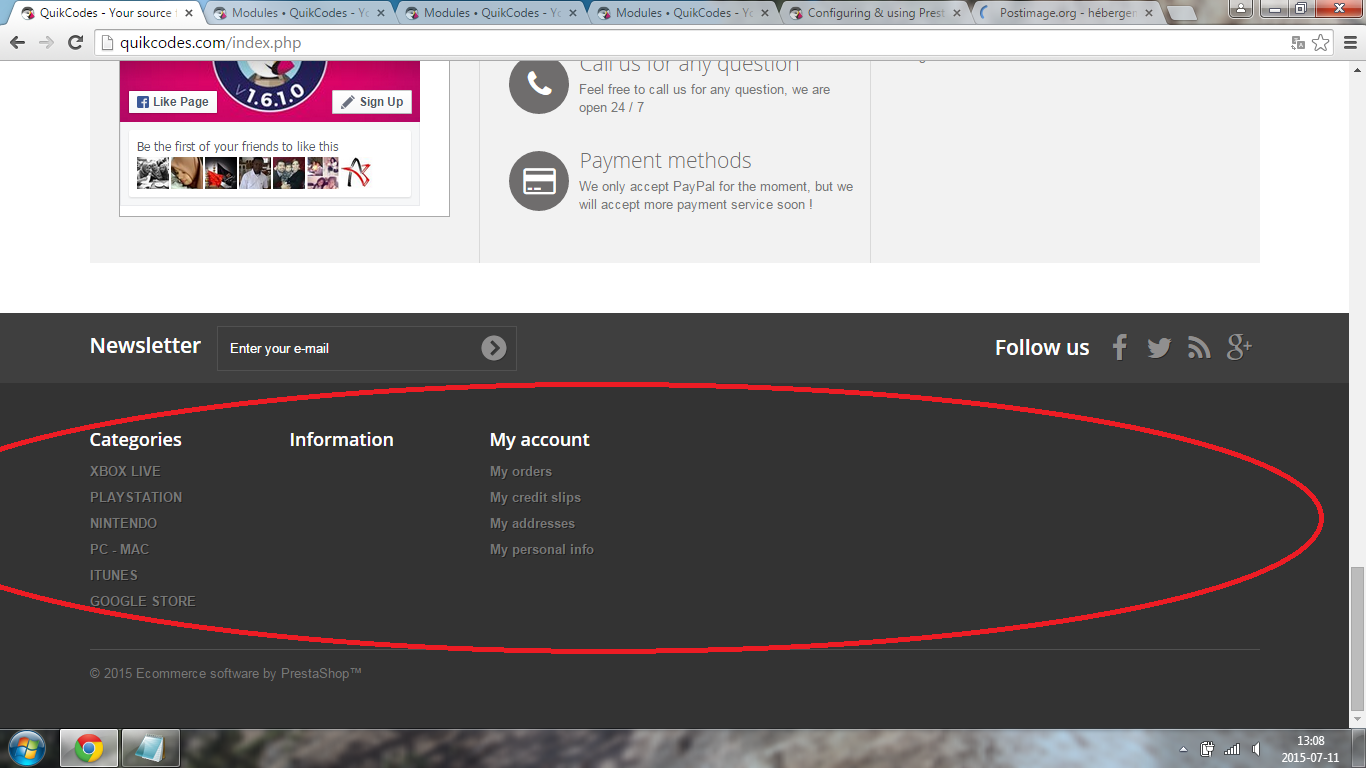The width and height of the screenshot is (1366, 768).
Task: Submit the newsletter e-mail arrow button
Action: click(494, 348)
